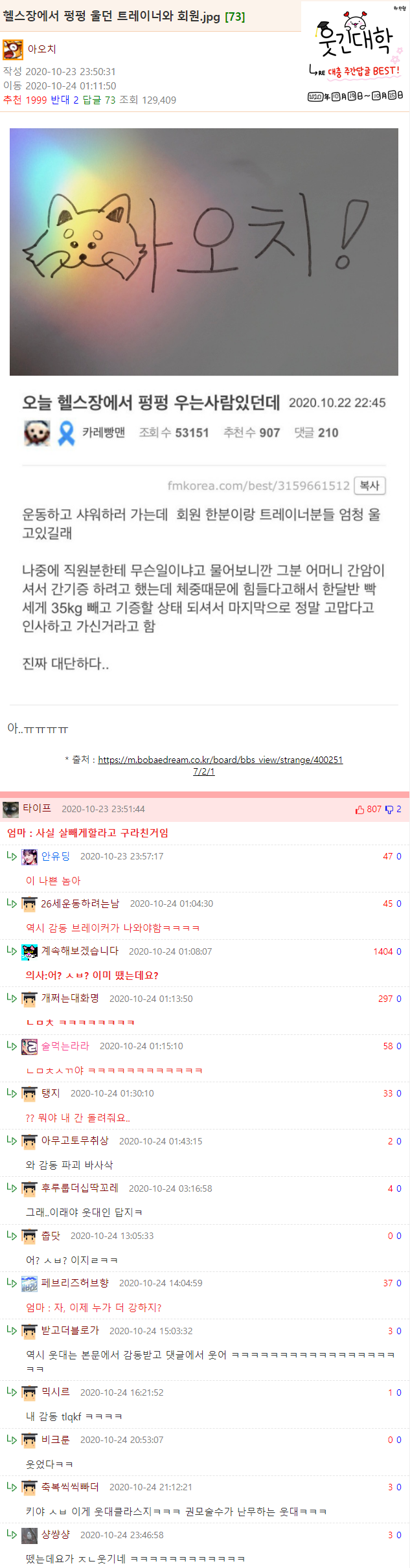The image size is (410, 1568).
Task: Click the author name 아오치
Action: tap(42, 49)
